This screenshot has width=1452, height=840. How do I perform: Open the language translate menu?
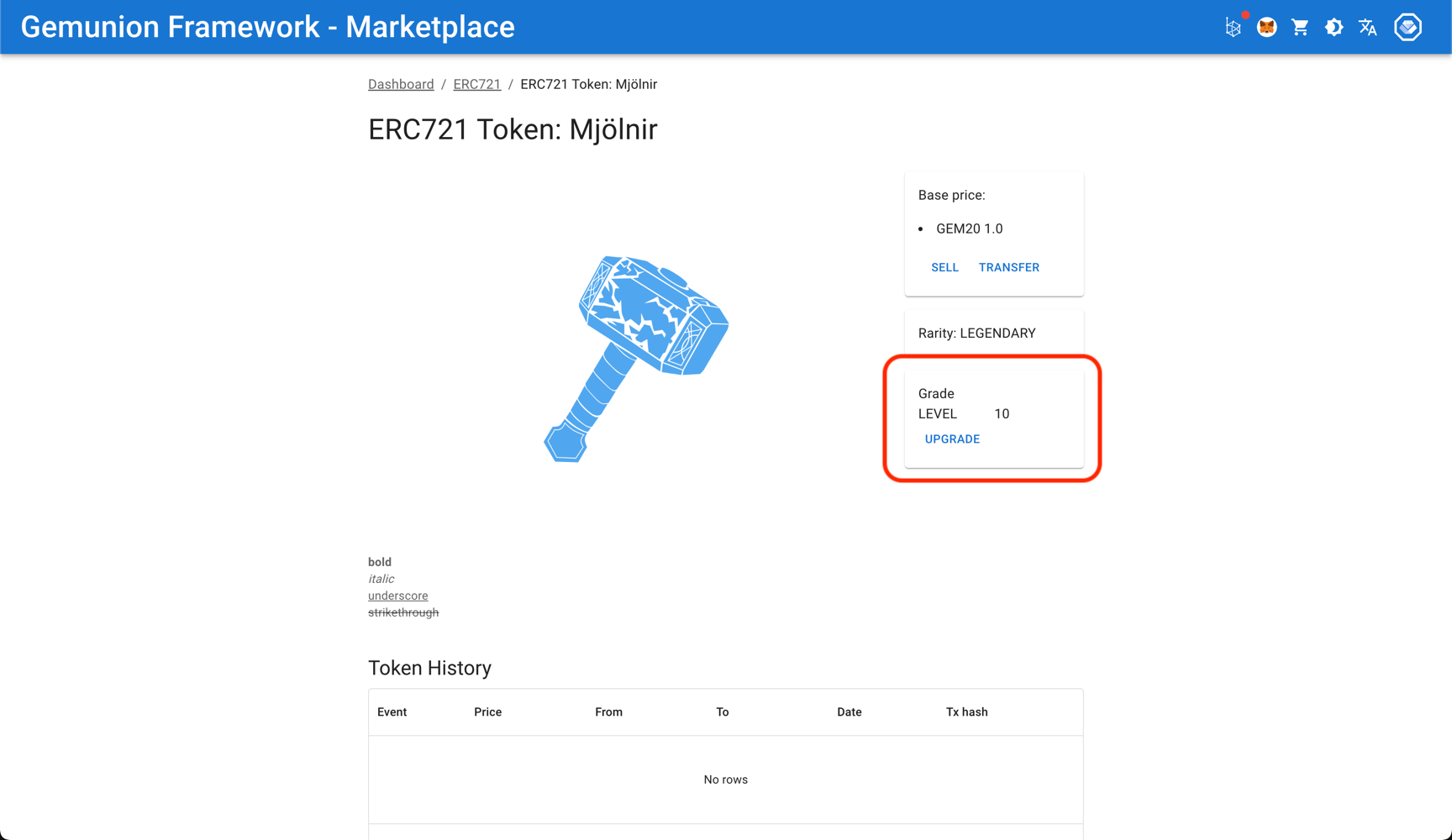[1368, 27]
